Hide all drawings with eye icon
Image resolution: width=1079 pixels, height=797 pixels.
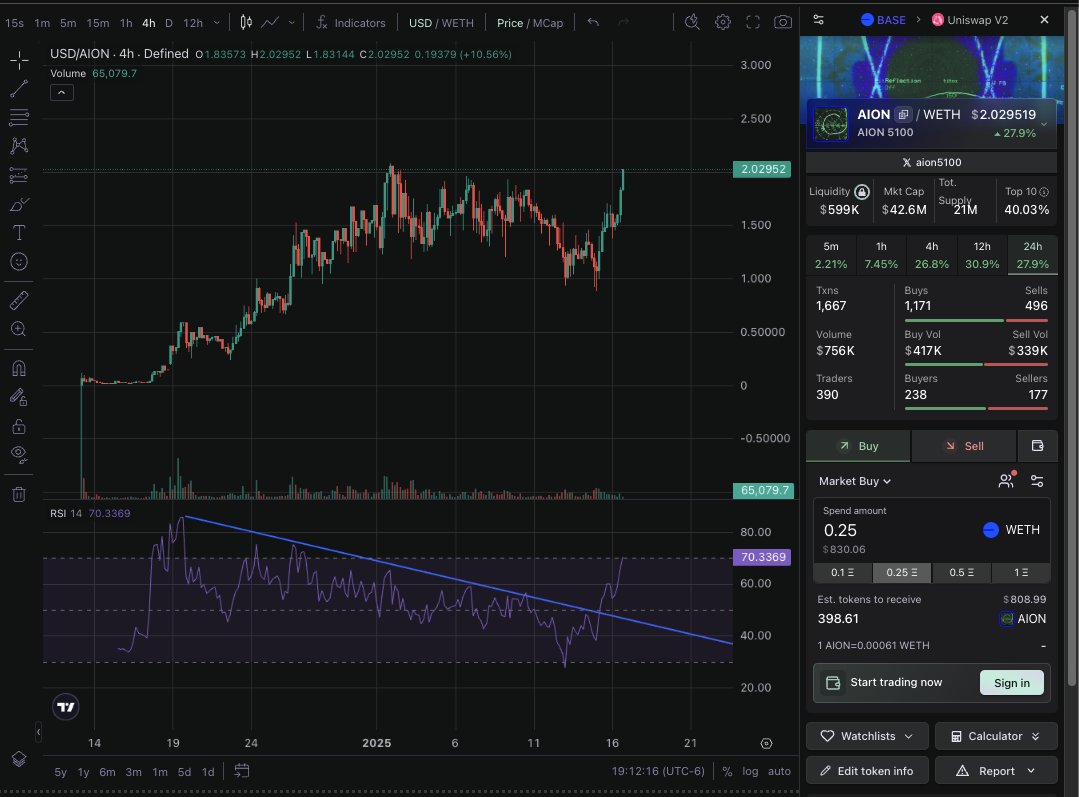click(19, 454)
